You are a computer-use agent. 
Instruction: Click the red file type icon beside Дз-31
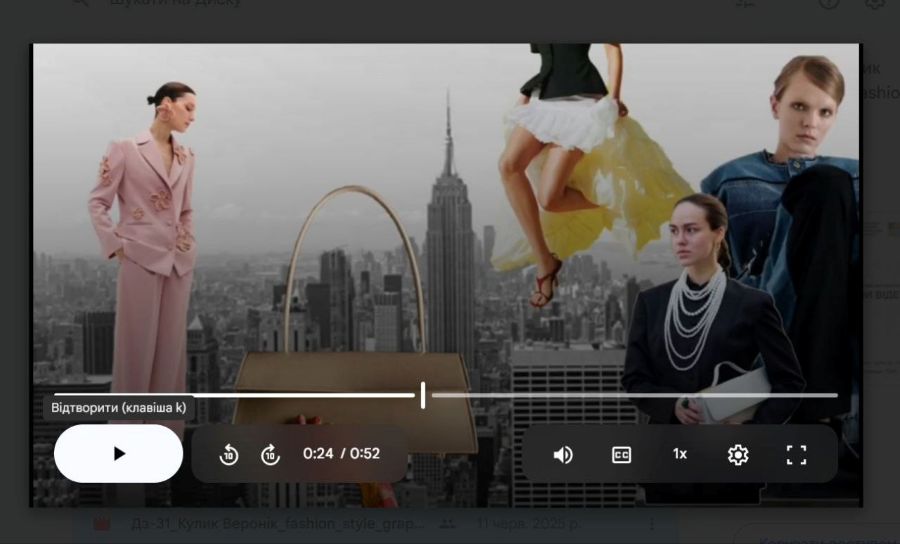(102, 523)
